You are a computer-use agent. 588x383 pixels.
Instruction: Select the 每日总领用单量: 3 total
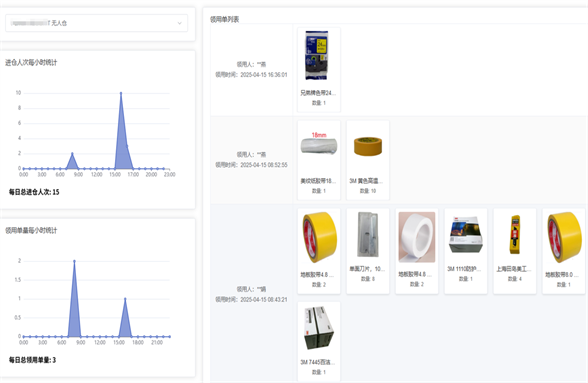32,360
